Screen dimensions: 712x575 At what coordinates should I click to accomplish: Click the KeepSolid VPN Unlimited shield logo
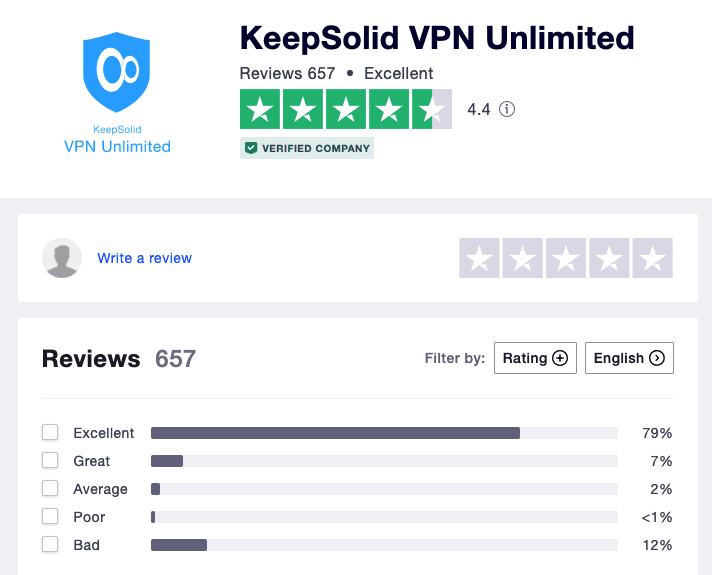coord(117,72)
